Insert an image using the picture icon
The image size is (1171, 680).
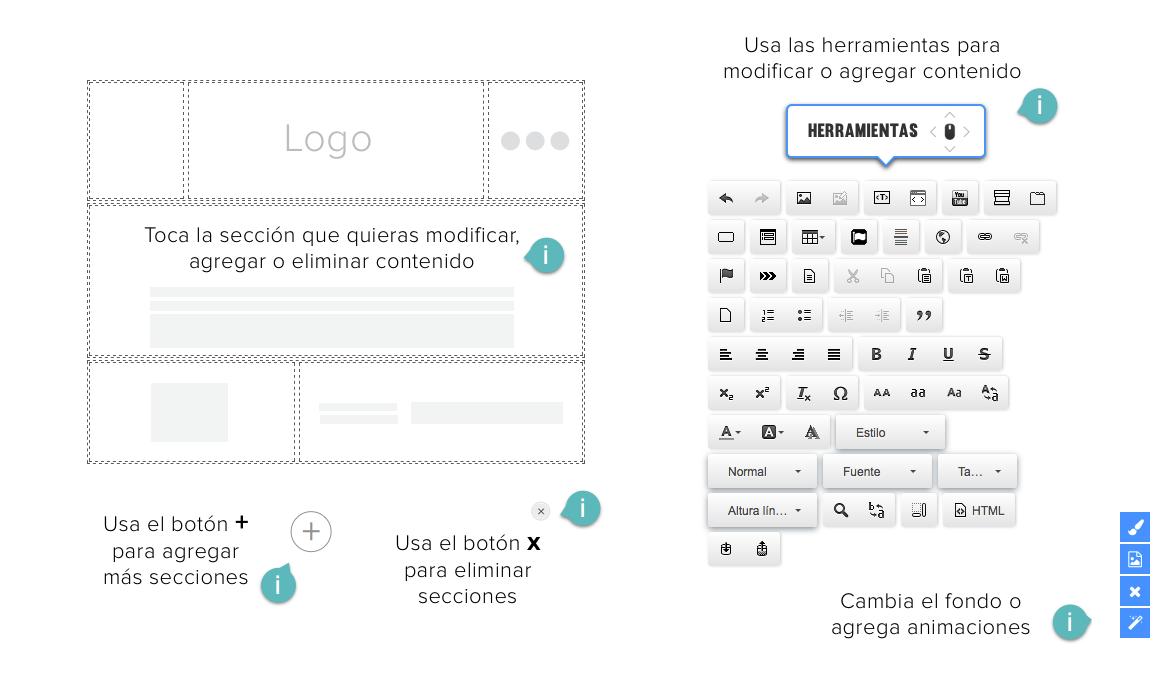[x=803, y=198]
